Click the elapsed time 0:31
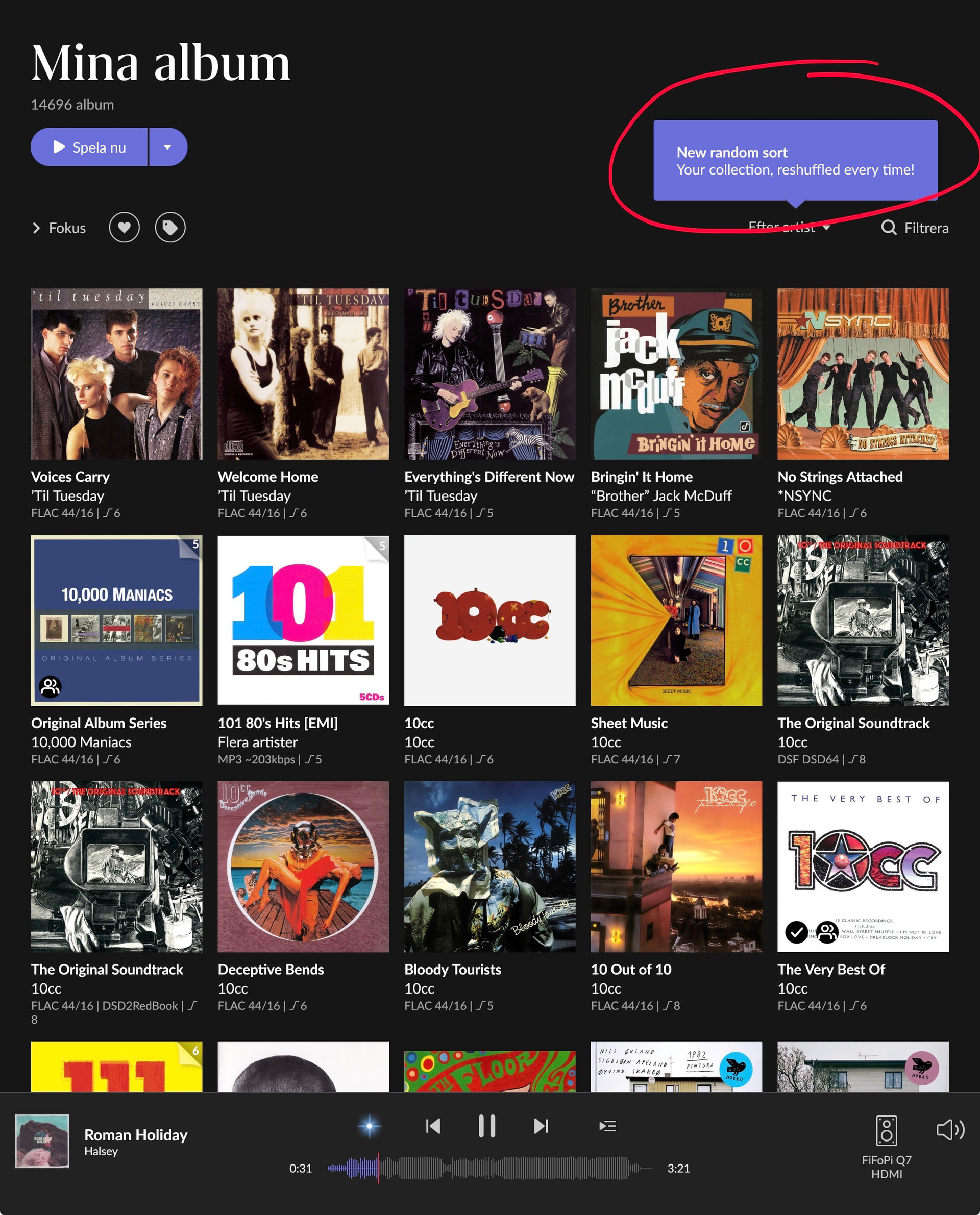This screenshot has height=1215, width=980. tap(300, 1168)
